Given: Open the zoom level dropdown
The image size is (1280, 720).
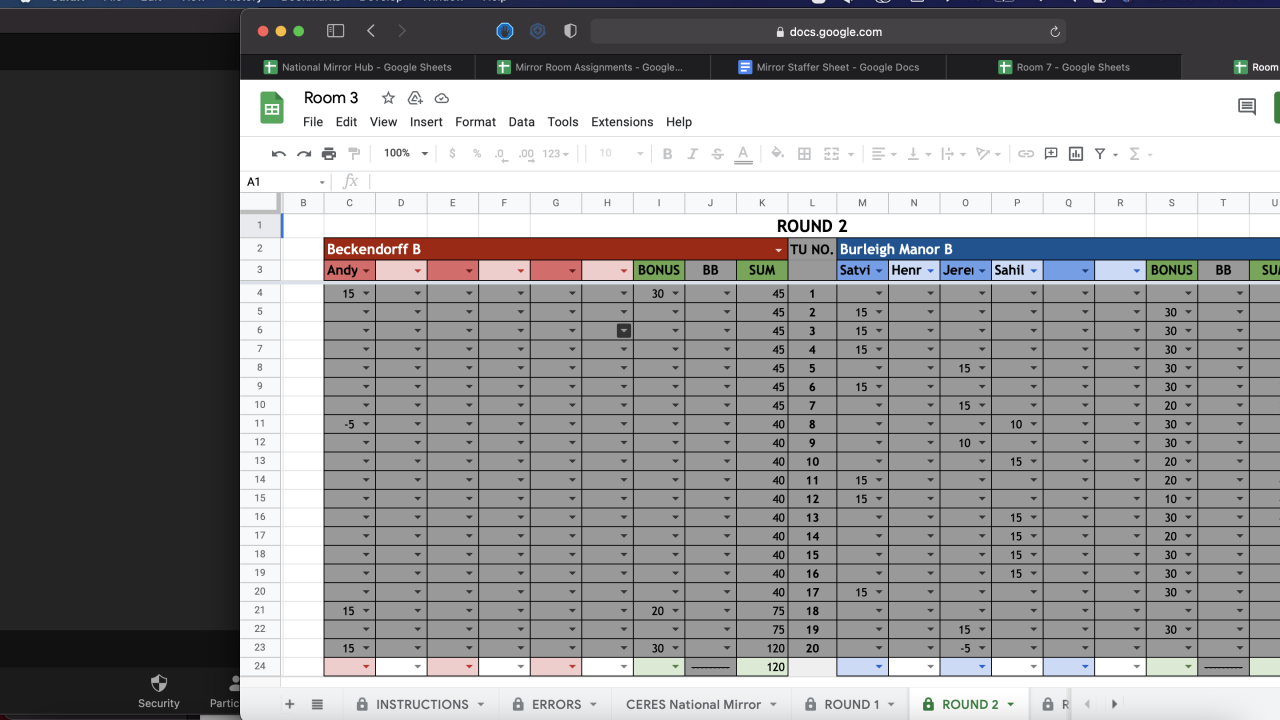Looking at the screenshot, I should point(406,154).
